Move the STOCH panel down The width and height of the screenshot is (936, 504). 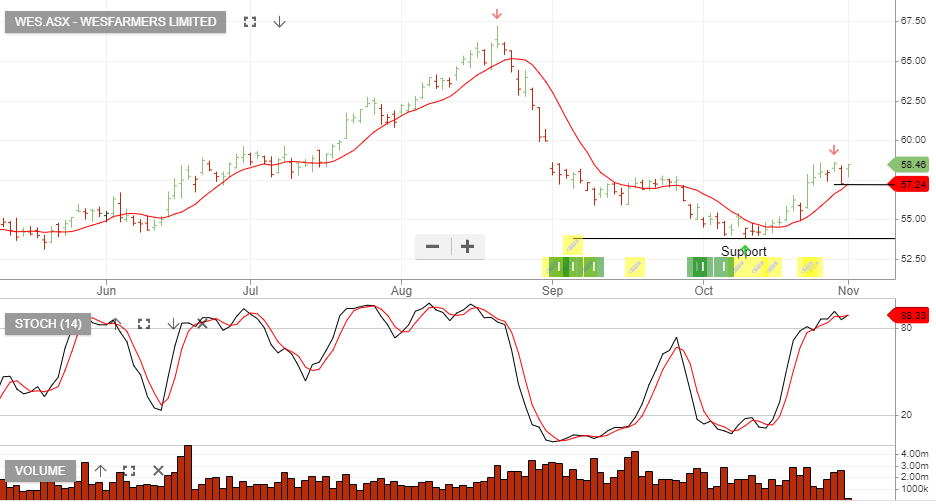[x=173, y=324]
